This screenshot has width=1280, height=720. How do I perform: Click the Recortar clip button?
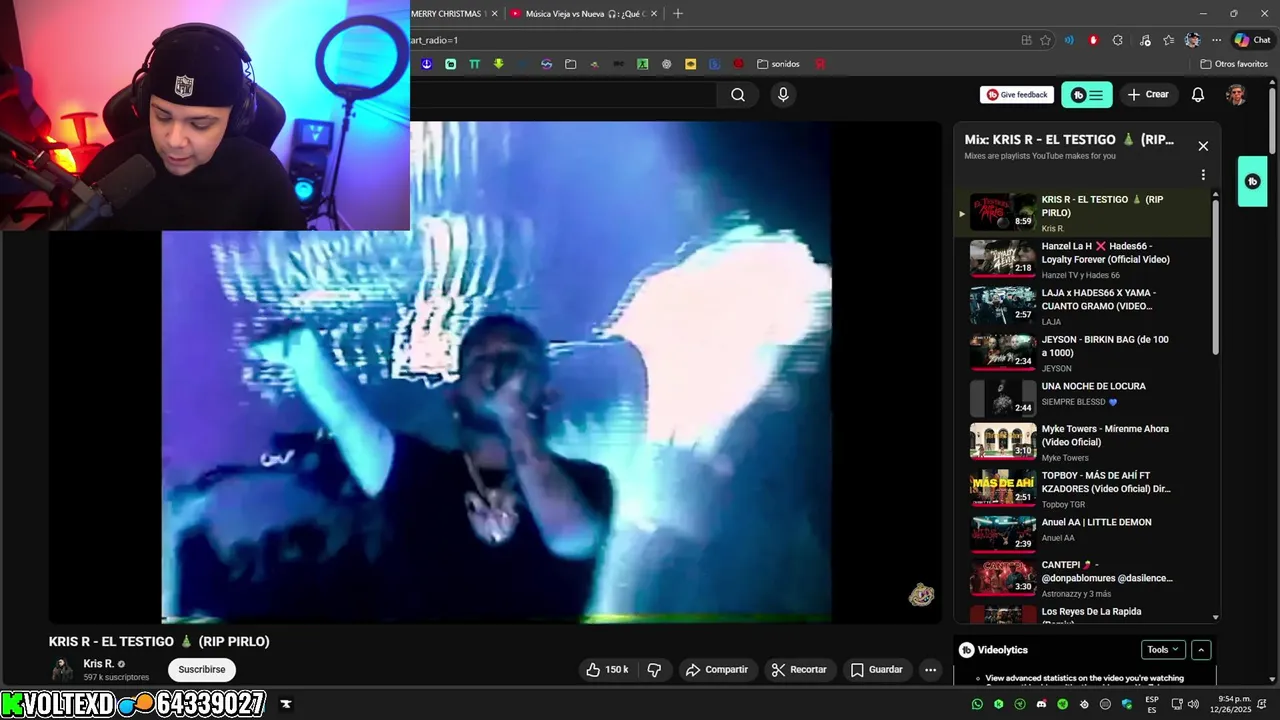click(798, 670)
